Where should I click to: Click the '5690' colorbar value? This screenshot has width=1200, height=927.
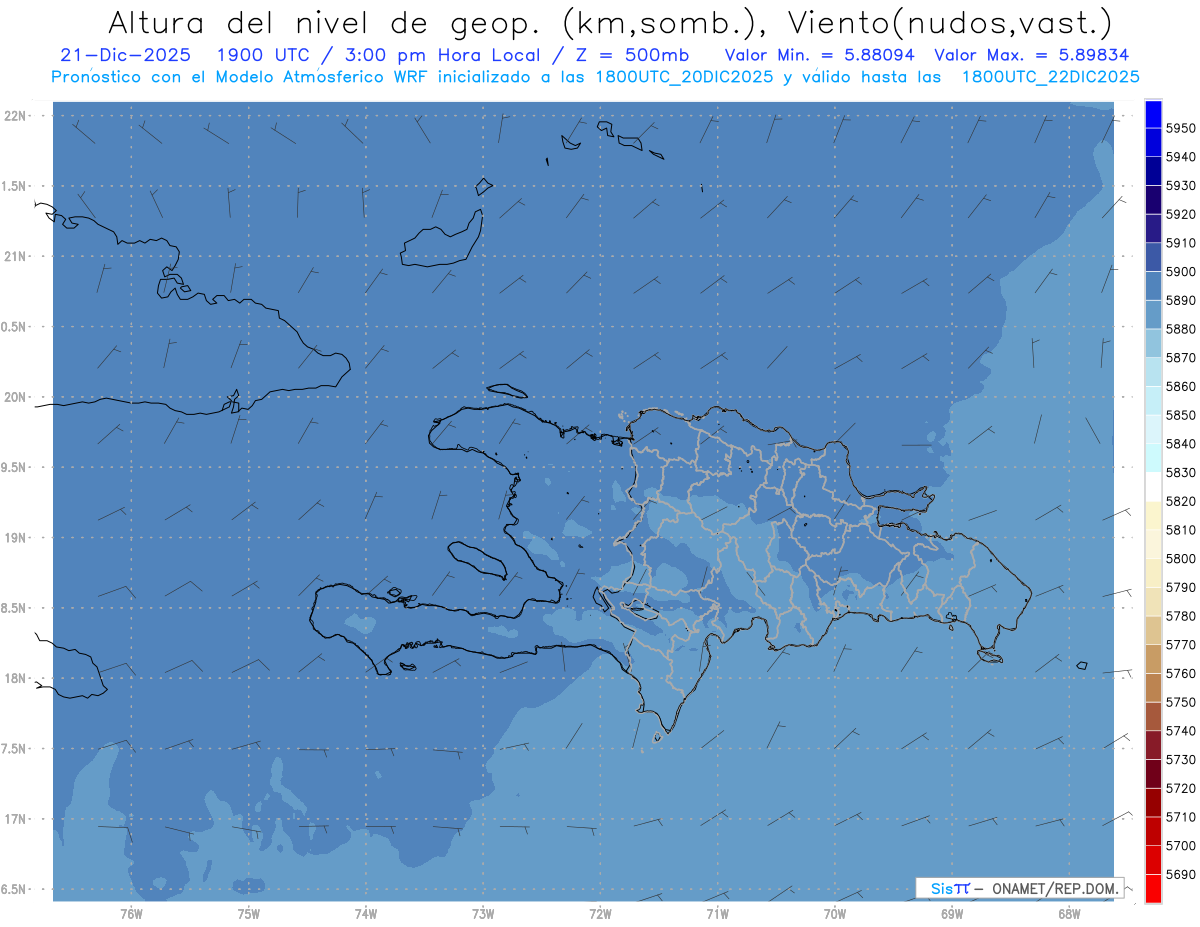click(x=1180, y=874)
